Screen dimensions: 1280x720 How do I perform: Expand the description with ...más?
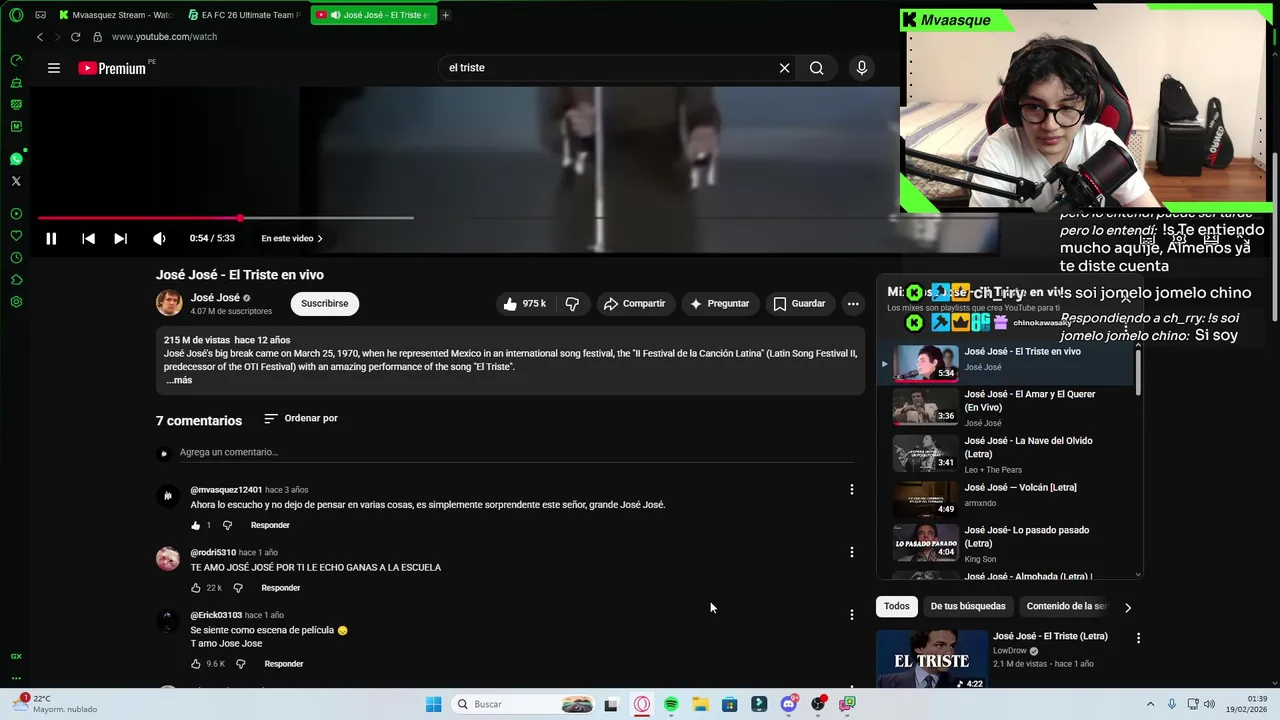coord(178,380)
